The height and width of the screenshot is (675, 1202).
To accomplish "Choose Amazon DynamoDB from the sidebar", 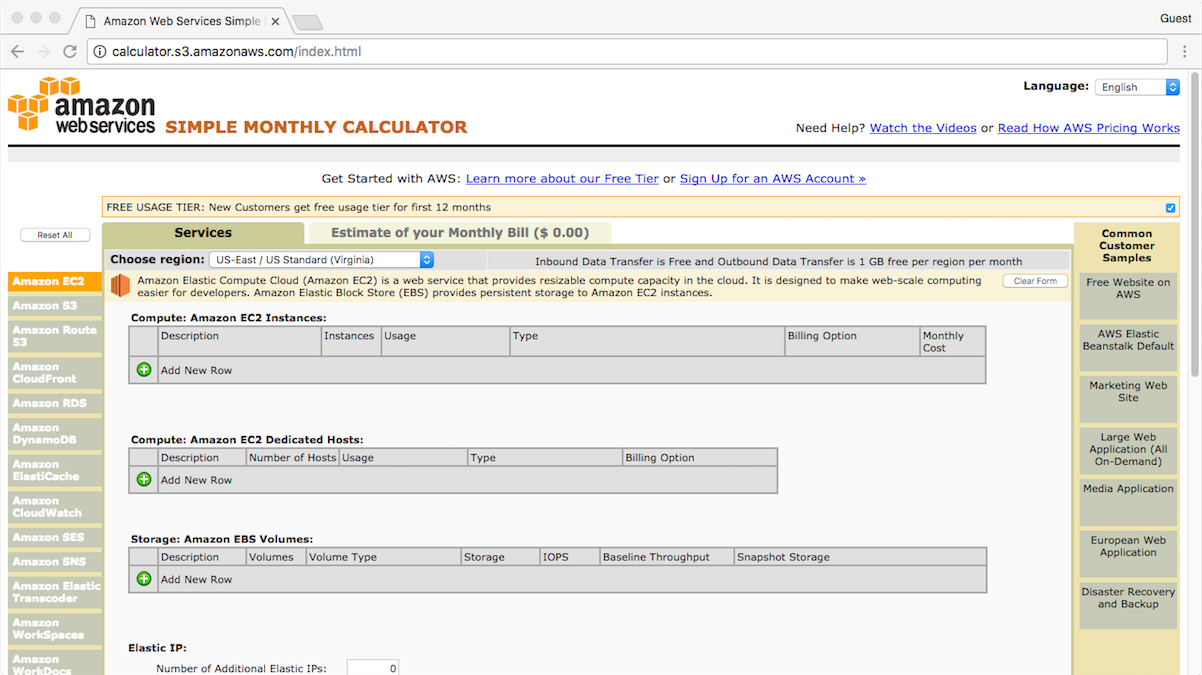I will pos(55,434).
